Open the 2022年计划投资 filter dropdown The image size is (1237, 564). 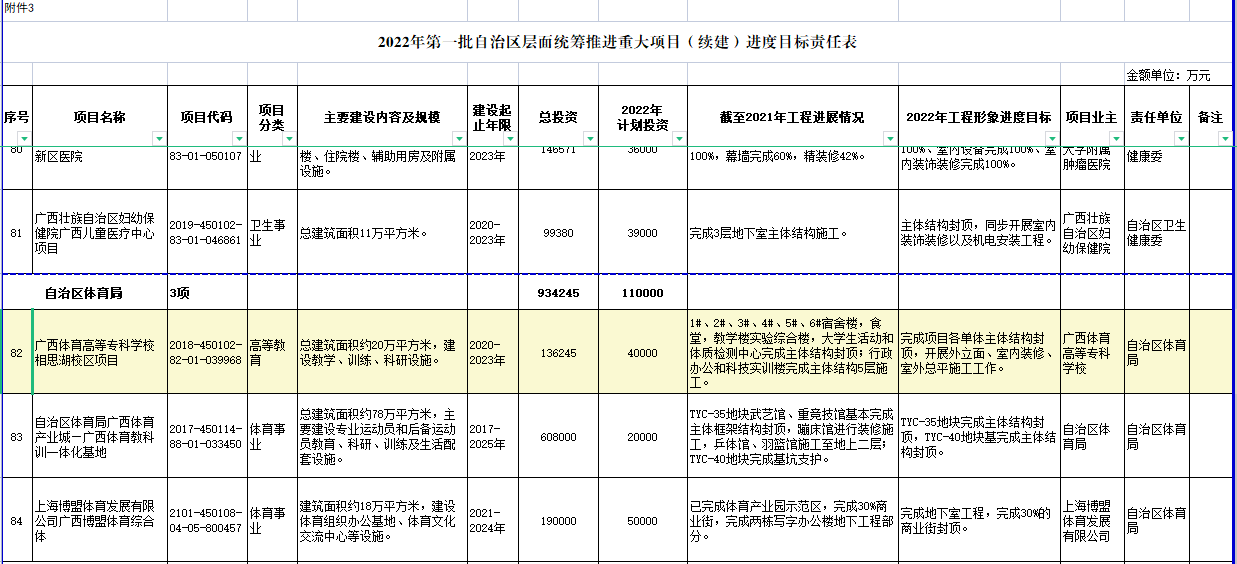click(x=678, y=138)
